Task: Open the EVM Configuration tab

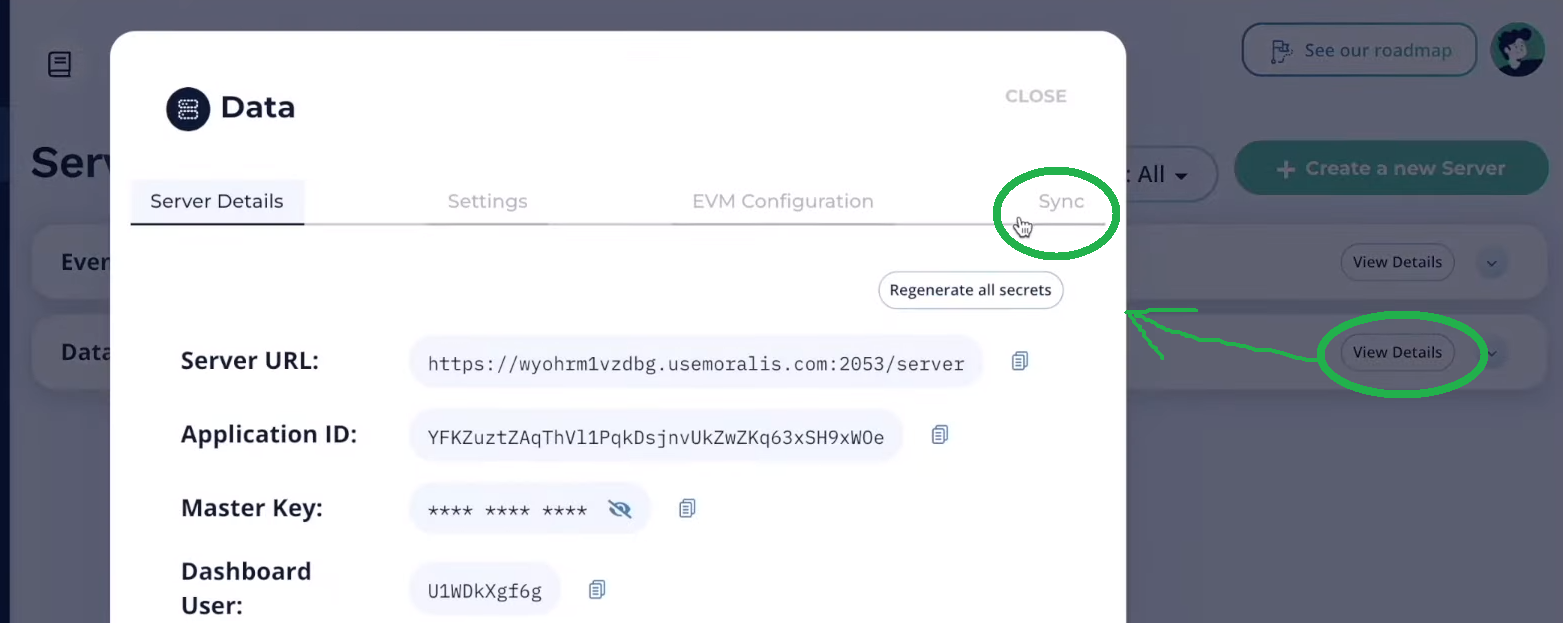Action: click(x=783, y=201)
